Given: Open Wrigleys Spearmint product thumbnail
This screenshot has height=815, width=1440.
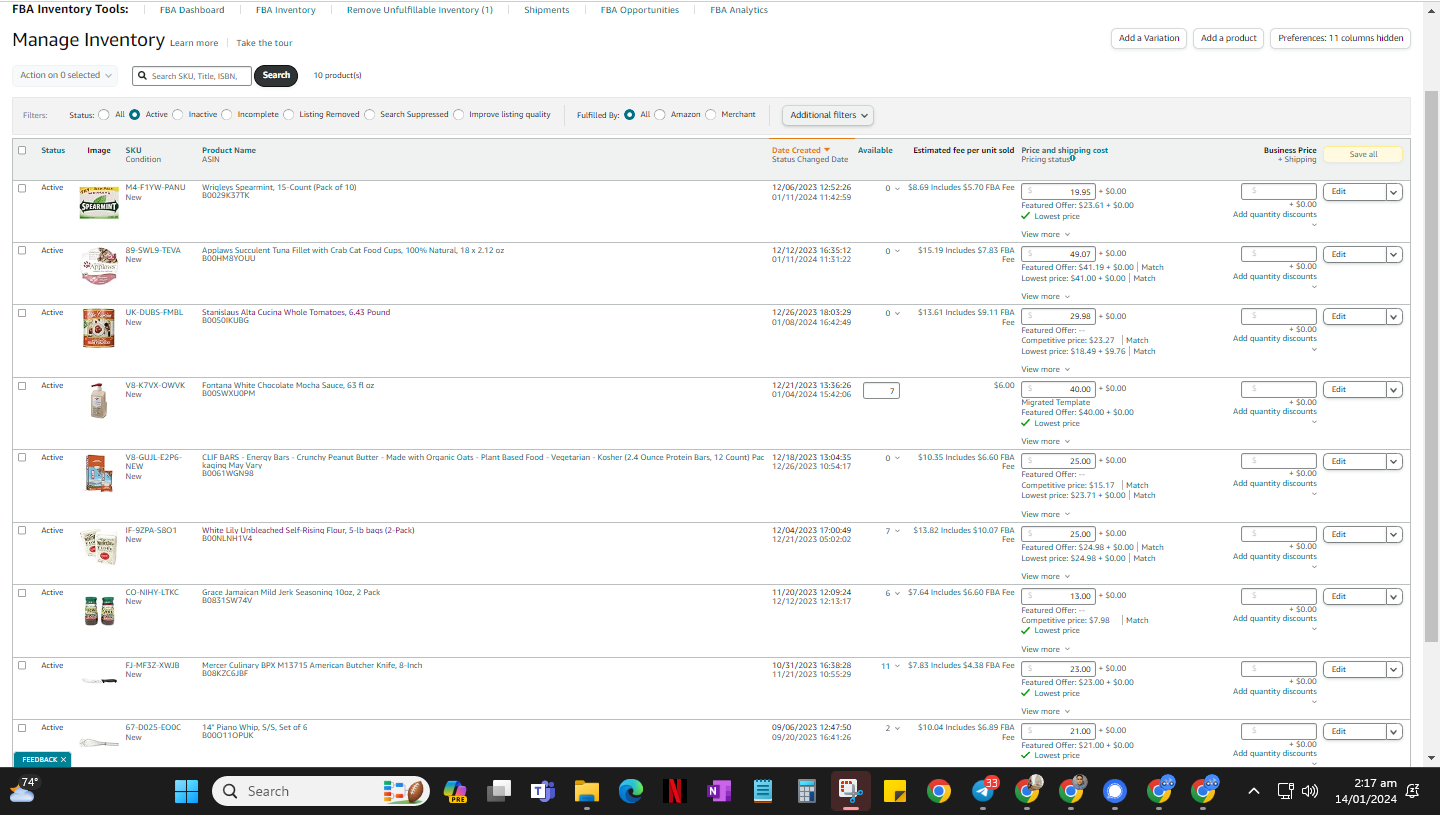Looking at the screenshot, I should 99,203.
